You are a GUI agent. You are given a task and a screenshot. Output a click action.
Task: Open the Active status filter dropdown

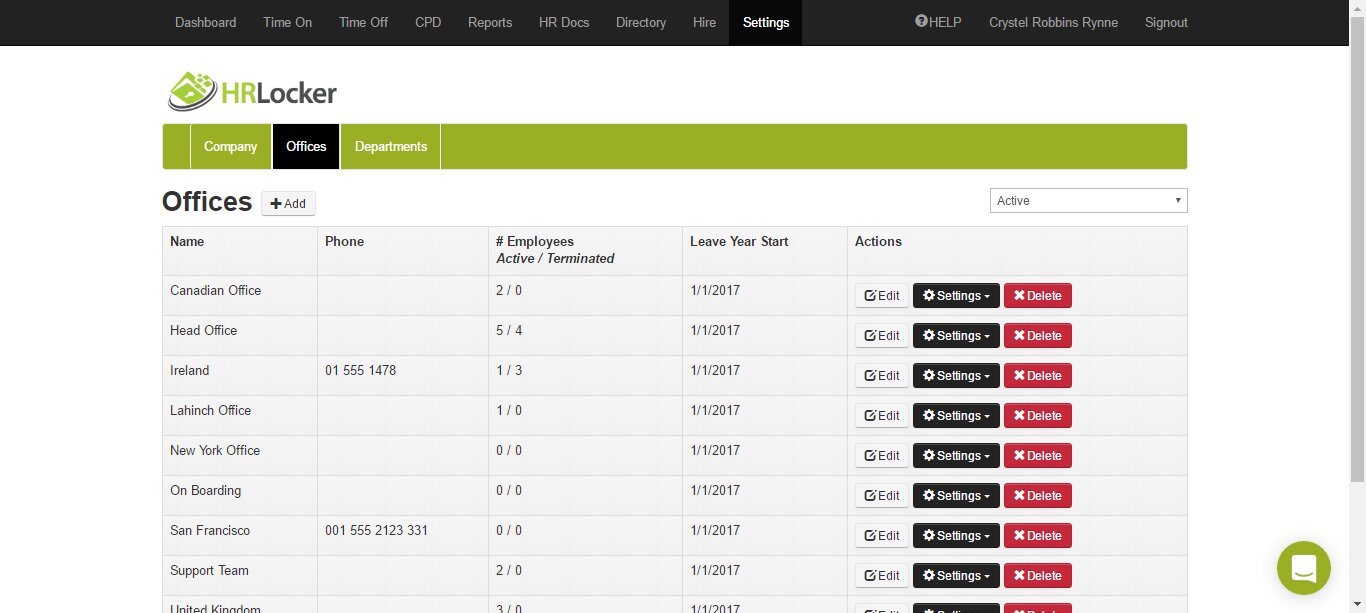[1088, 201]
